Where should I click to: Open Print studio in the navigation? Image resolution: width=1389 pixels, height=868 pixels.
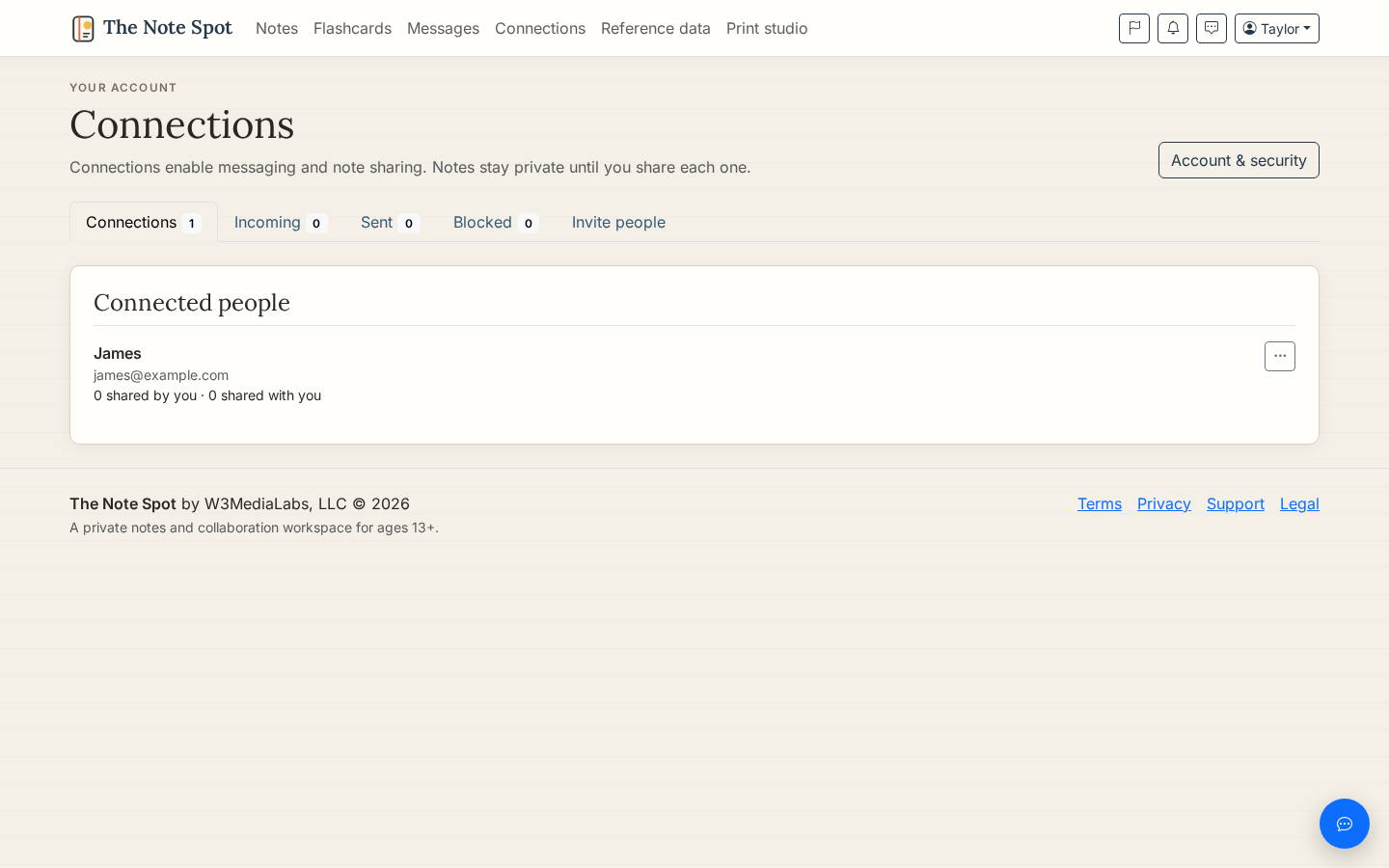767,28
